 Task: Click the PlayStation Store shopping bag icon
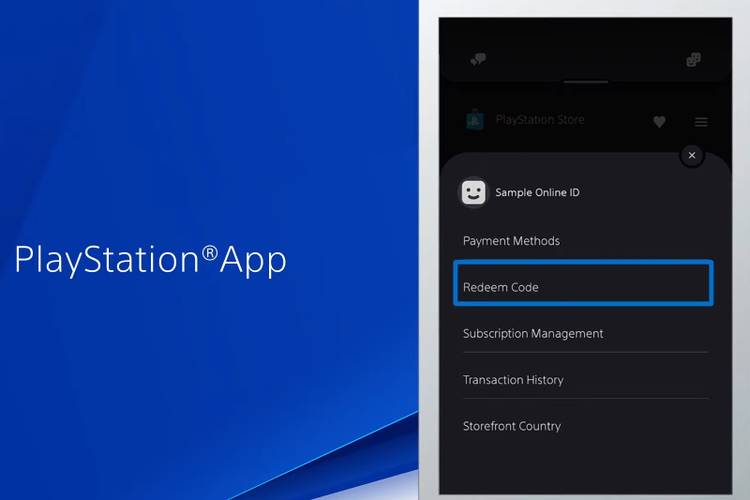click(475, 120)
